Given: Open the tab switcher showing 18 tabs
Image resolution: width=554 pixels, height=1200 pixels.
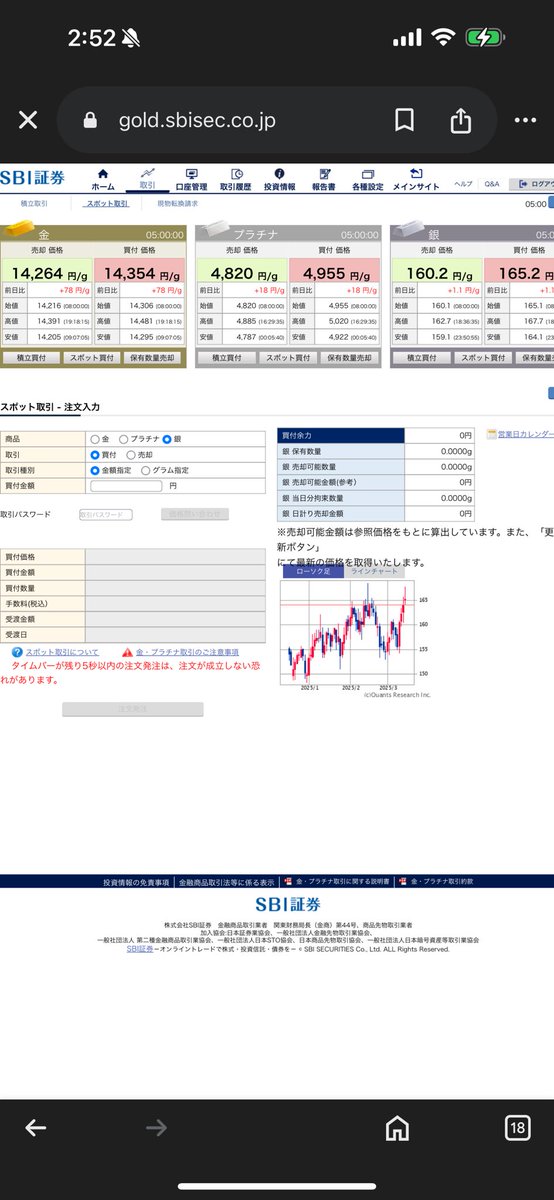Looking at the screenshot, I should [517, 1129].
